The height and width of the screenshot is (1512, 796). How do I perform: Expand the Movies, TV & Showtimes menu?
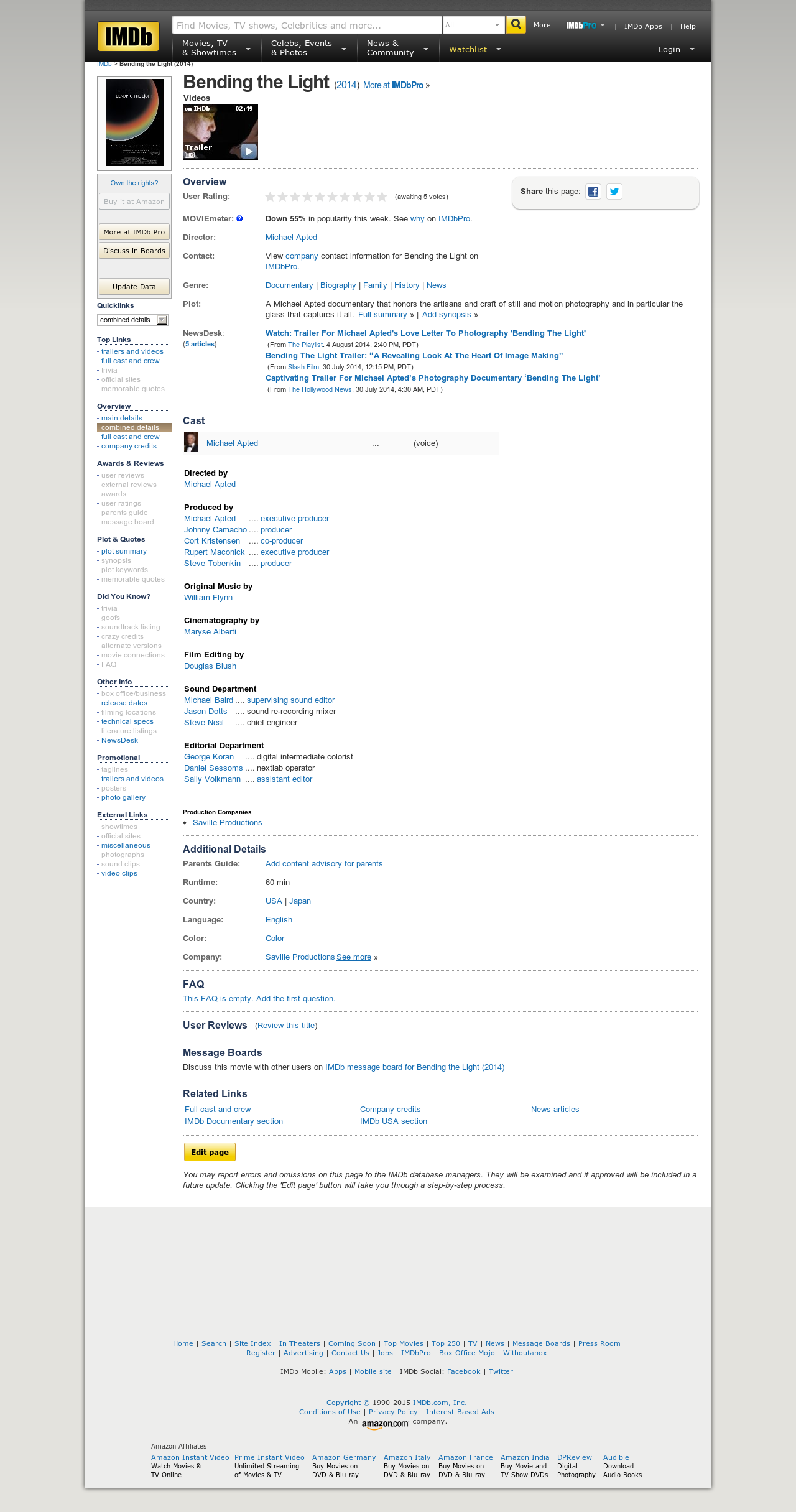[216, 48]
